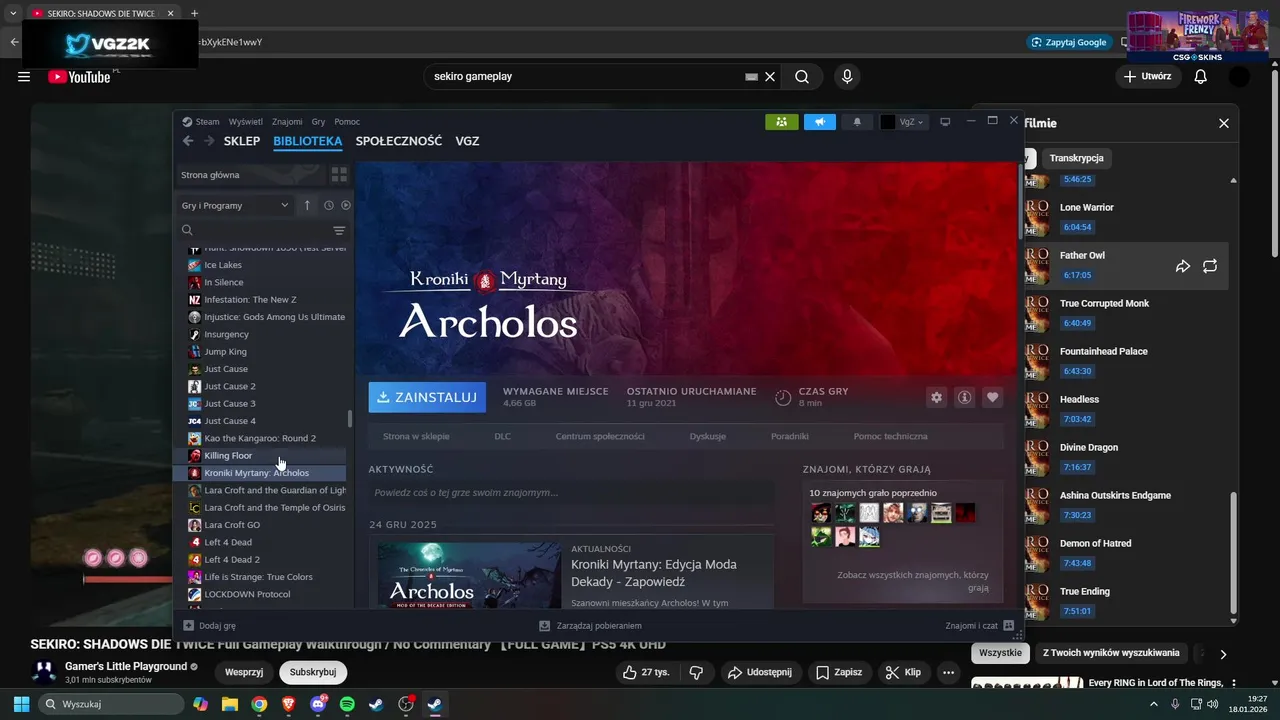Open more video actions ellipsis
Screen dimensions: 1280x720
[x=949, y=672]
